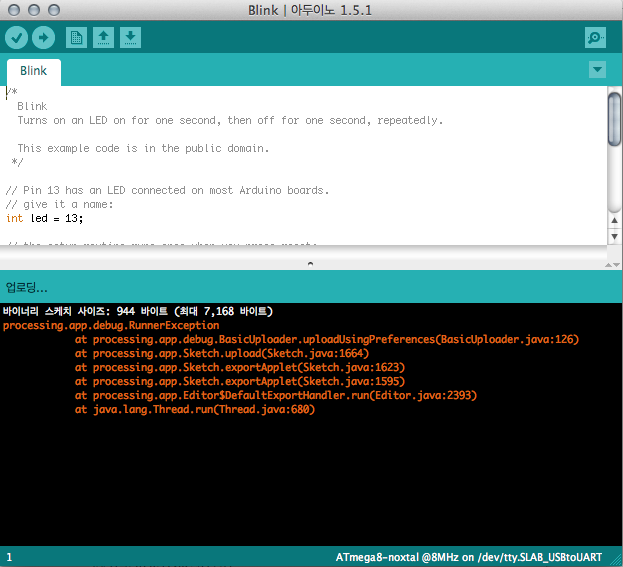Viewport: 623px width, 567px height.
Task: Click the small down triangle at the divider's right
Action: tap(616, 265)
